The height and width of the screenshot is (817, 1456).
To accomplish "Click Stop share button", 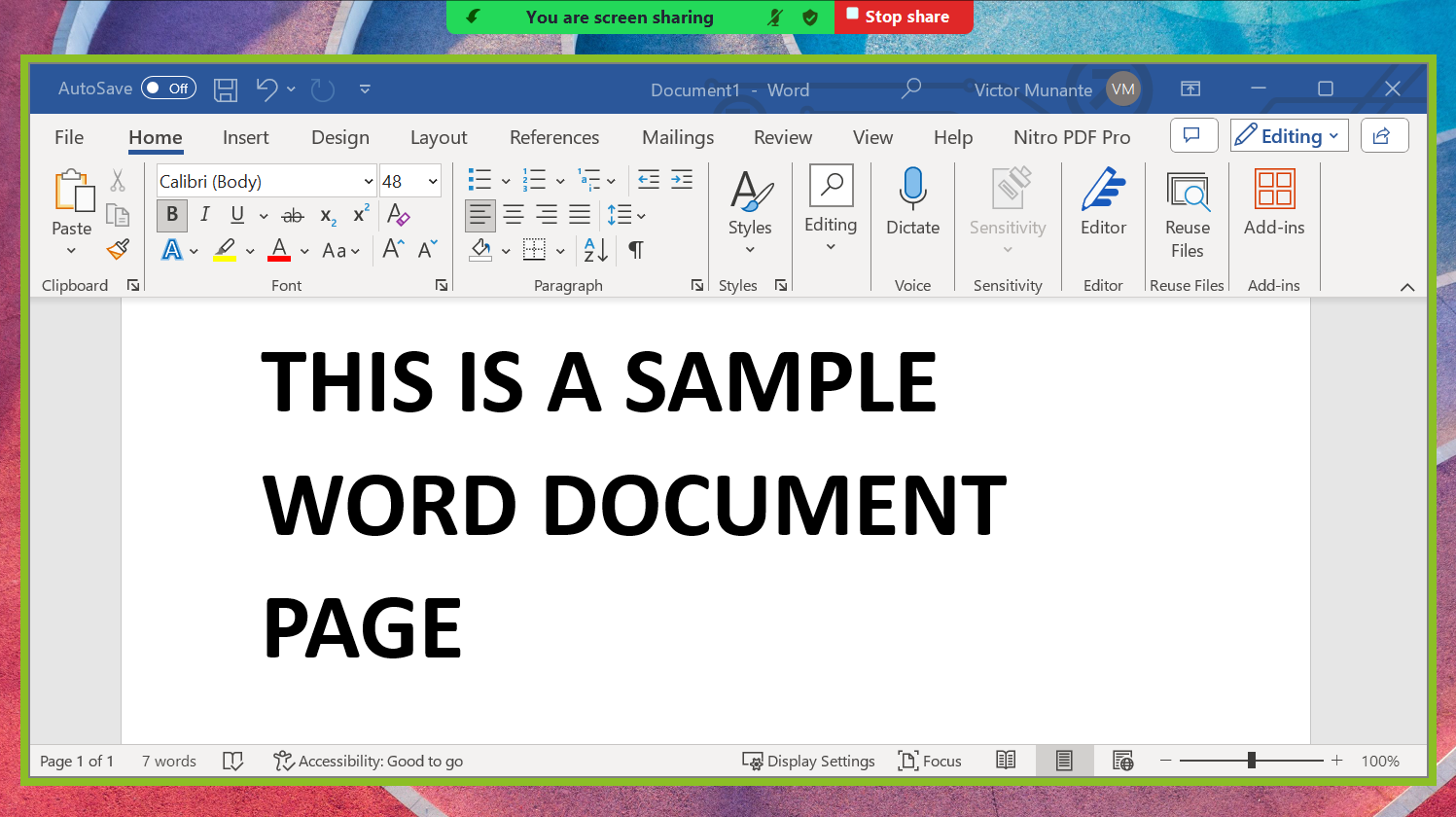I will [x=904, y=17].
